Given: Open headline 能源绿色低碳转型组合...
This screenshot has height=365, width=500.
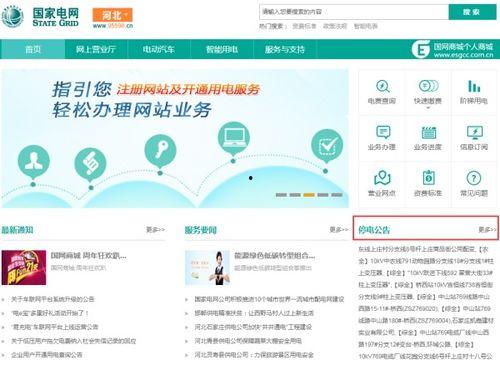Looking at the screenshot, I should (x=275, y=256).
